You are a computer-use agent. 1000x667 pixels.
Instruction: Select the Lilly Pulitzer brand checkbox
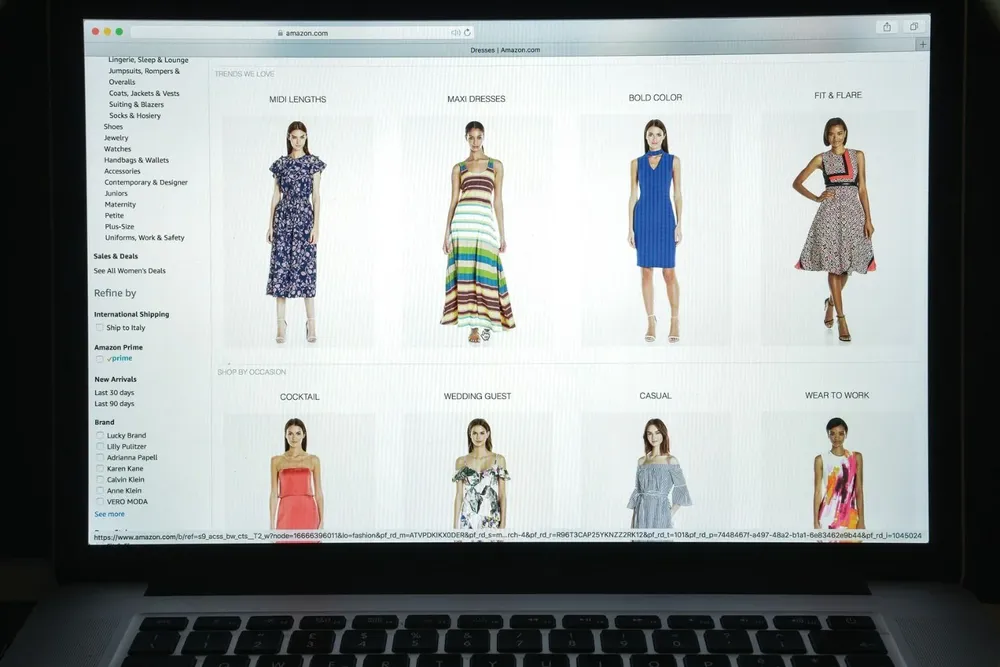coord(100,446)
